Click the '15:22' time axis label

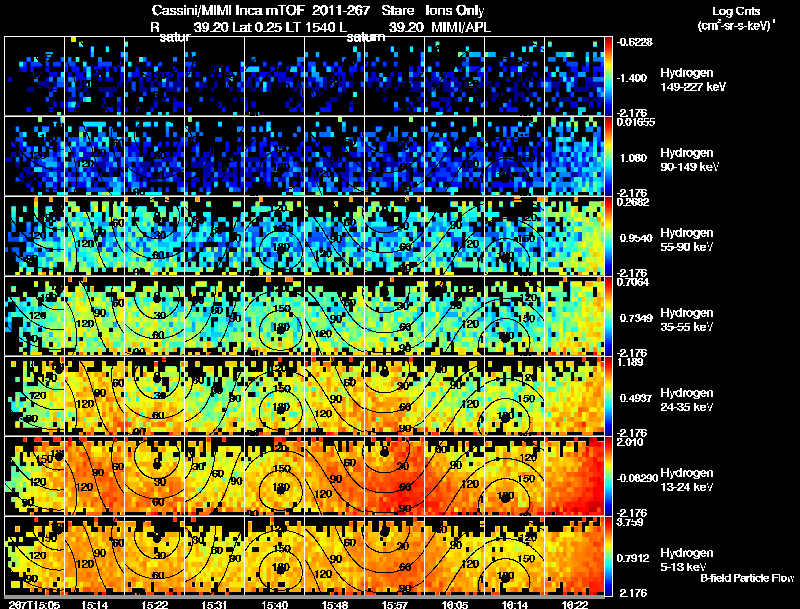pos(154,604)
